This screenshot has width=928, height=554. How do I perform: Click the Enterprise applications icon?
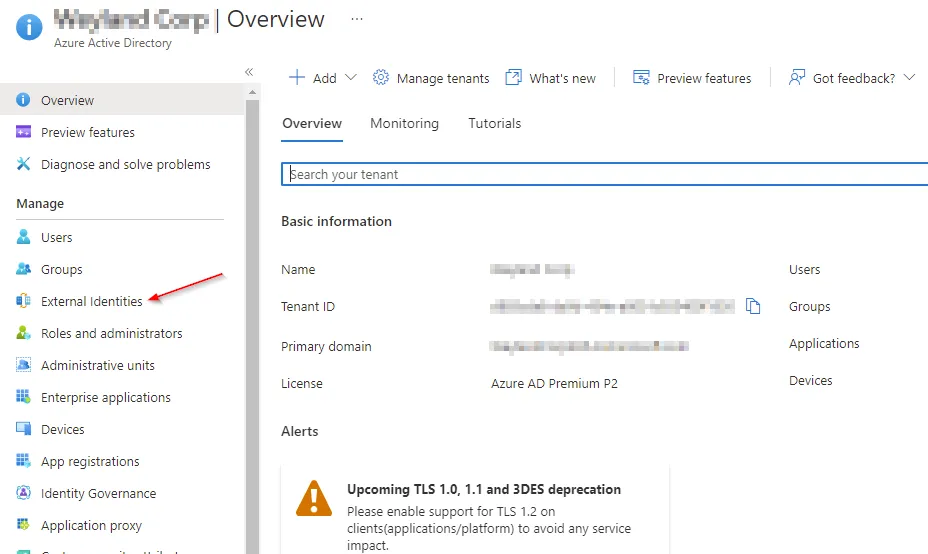pos(23,397)
